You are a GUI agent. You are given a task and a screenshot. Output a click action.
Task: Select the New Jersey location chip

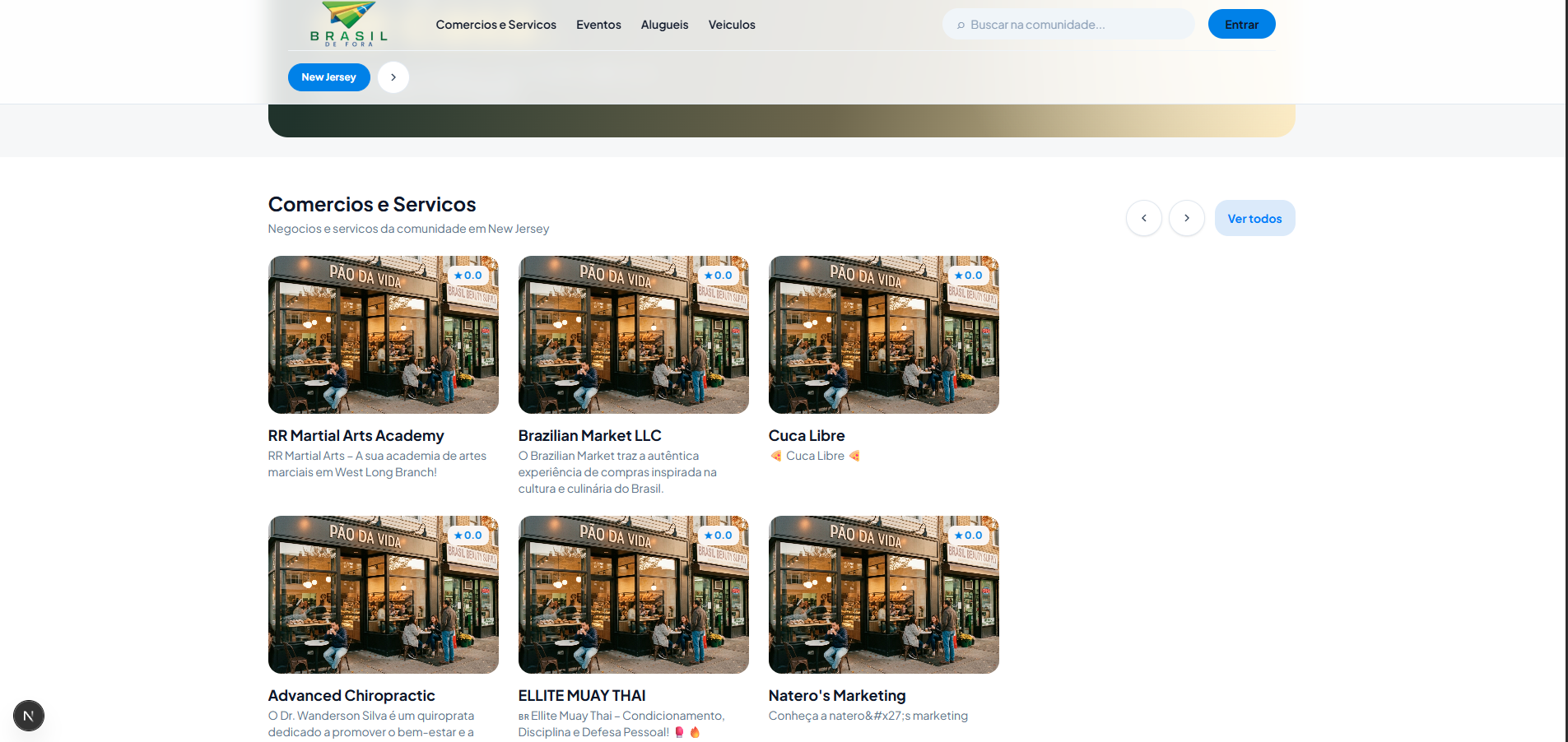coord(329,77)
